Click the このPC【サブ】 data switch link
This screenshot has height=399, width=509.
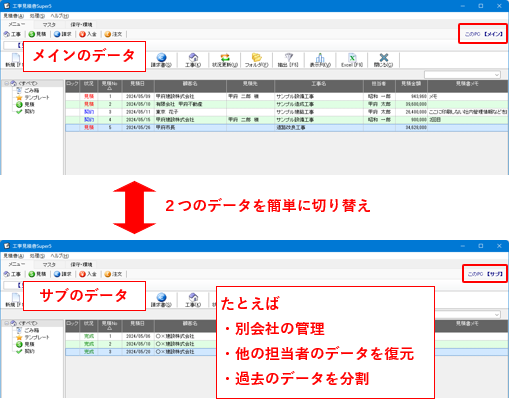click(x=485, y=274)
